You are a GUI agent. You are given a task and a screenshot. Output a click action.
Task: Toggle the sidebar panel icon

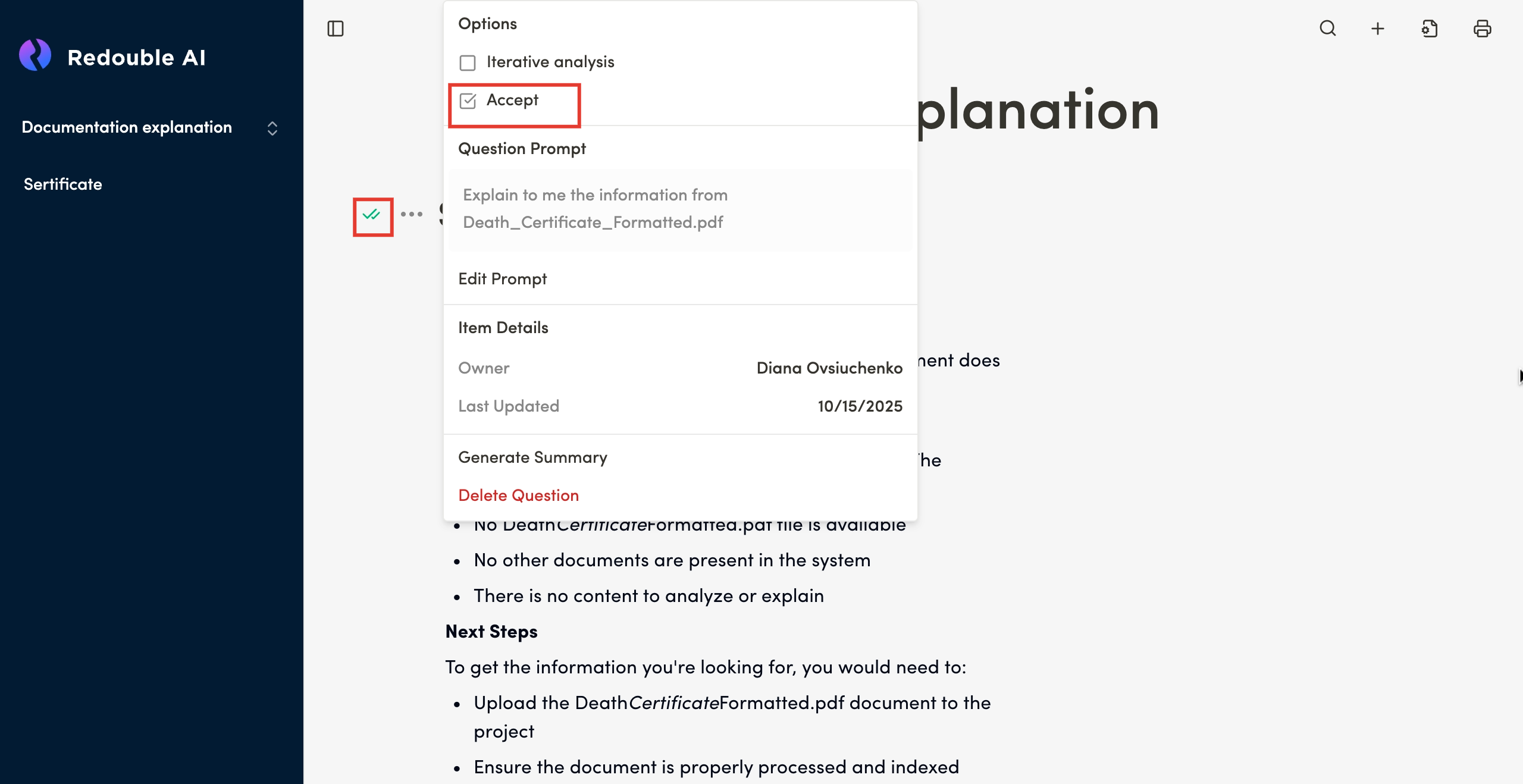point(336,29)
